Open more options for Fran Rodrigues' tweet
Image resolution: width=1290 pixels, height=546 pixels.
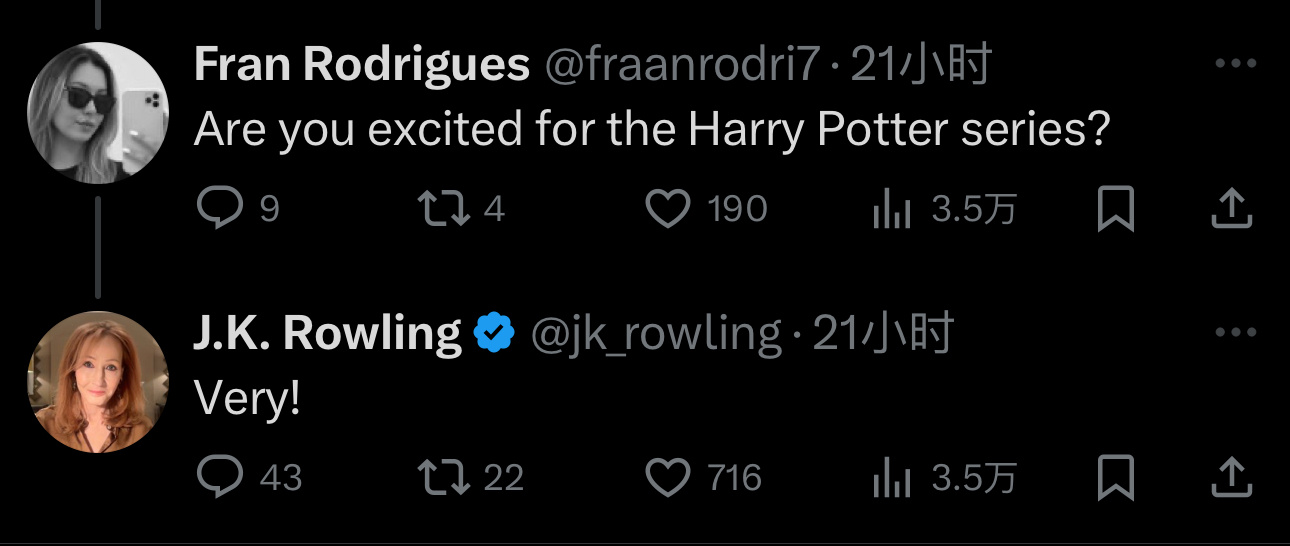pyautogui.click(x=1234, y=64)
